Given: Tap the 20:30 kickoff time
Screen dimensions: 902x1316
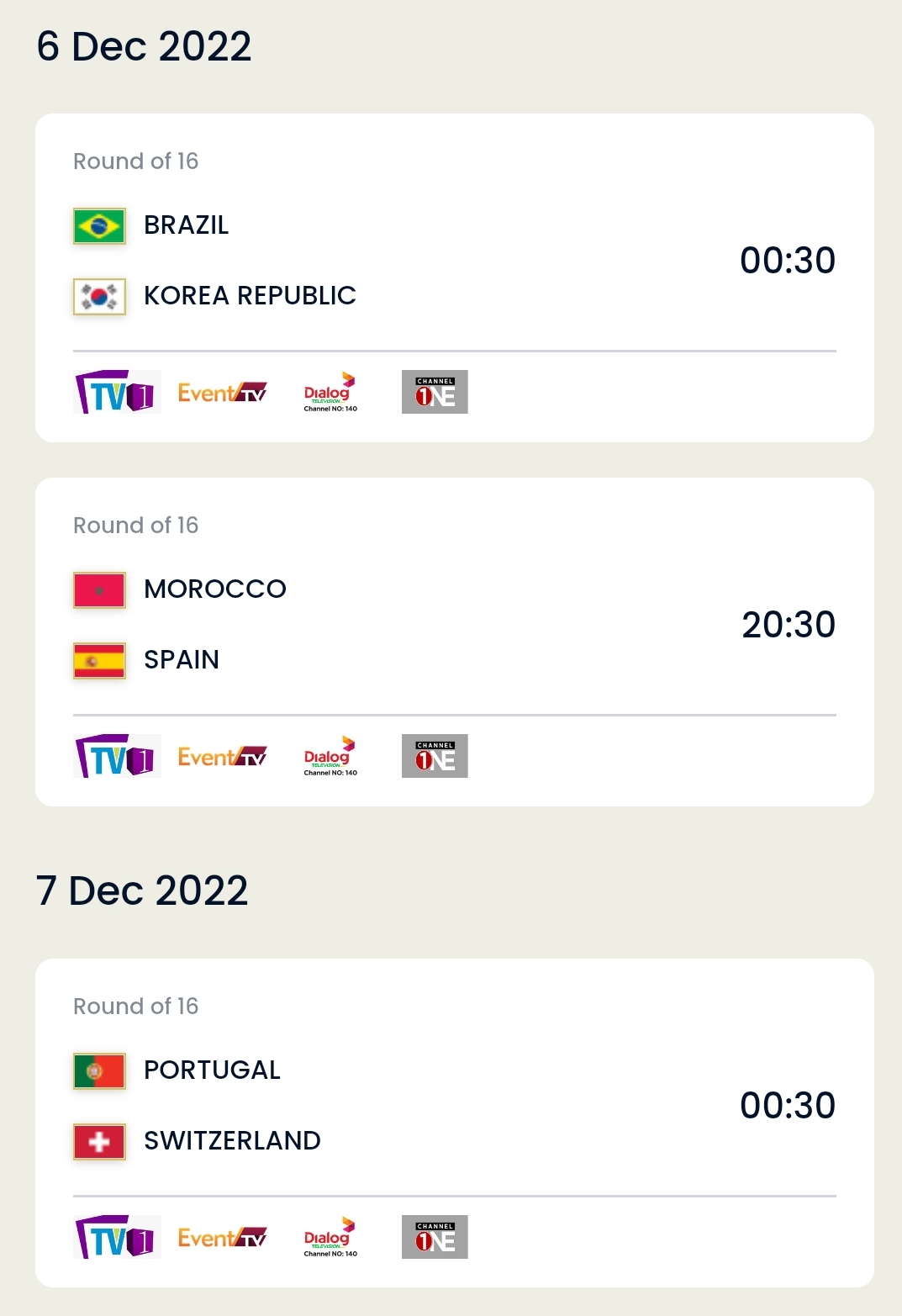Looking at the screenshot, I should [788, 625].
